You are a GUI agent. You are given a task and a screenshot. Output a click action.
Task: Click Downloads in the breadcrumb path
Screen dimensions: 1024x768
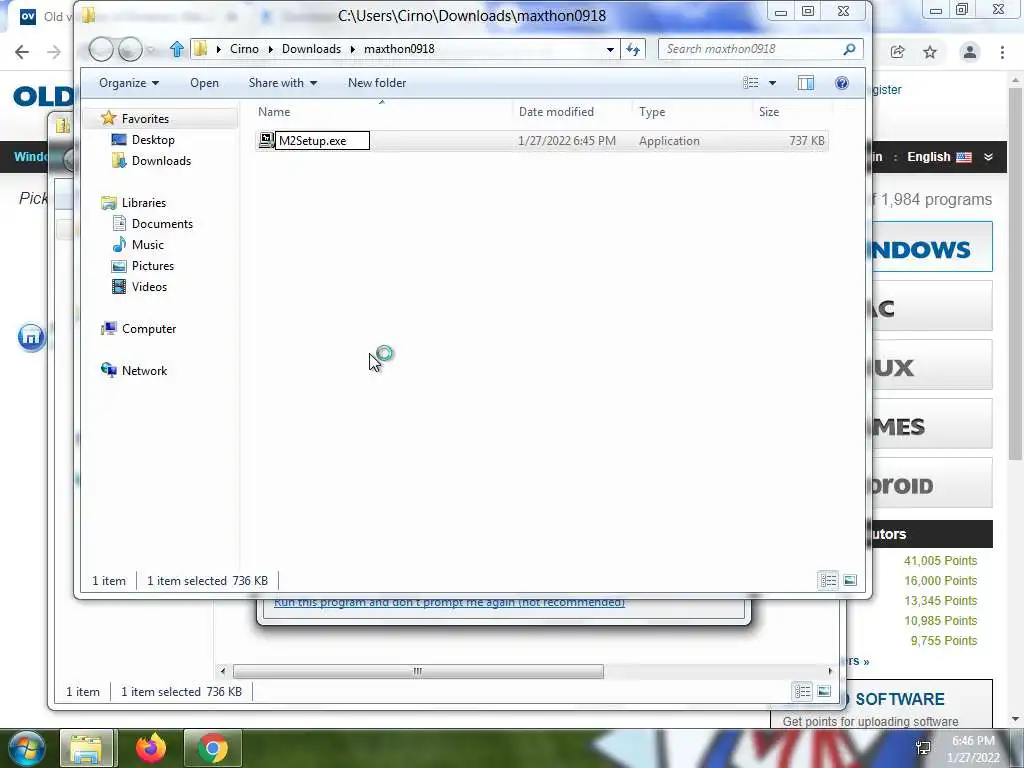point(312,49)
